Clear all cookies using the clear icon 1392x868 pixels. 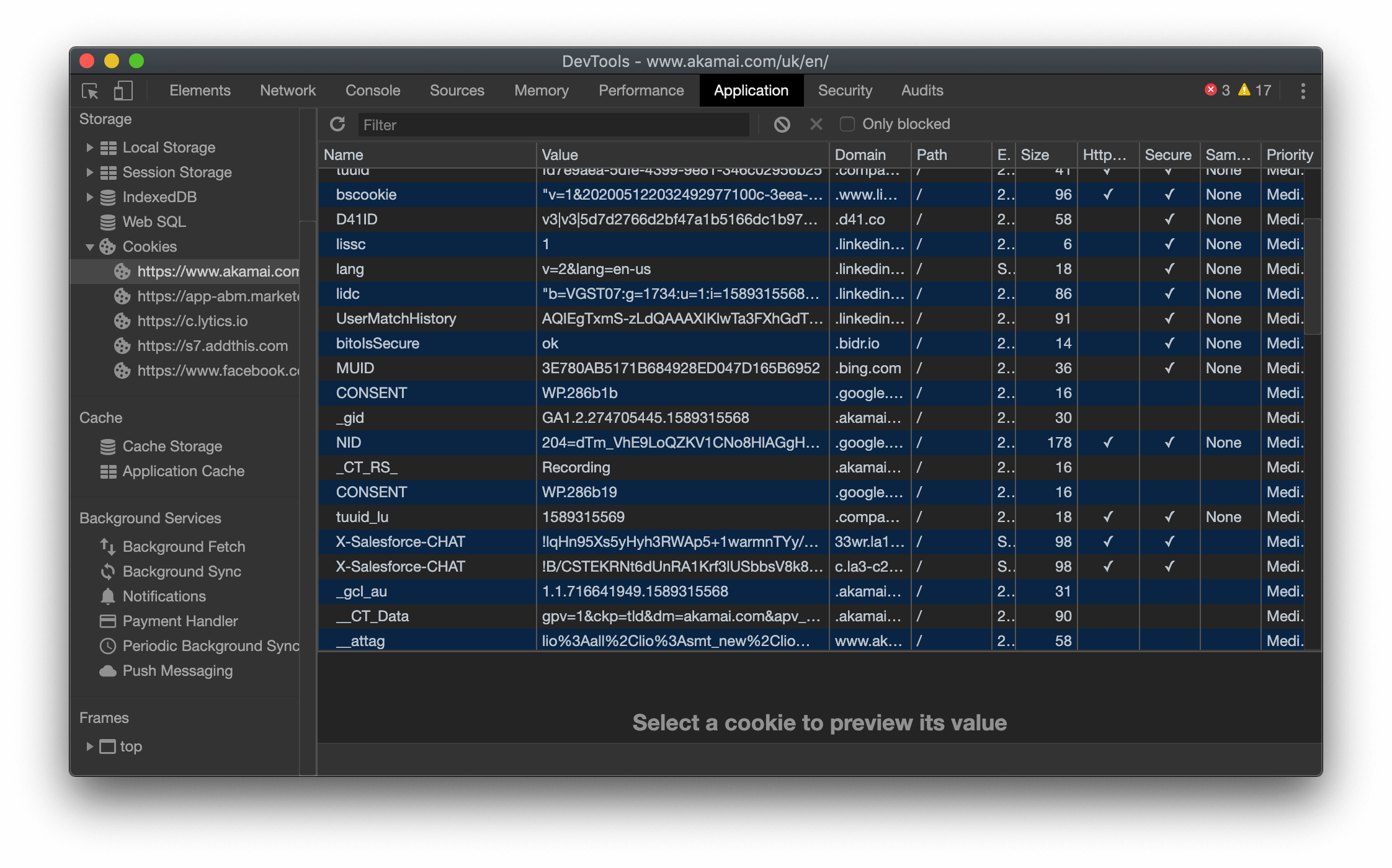tap(782, 124)
